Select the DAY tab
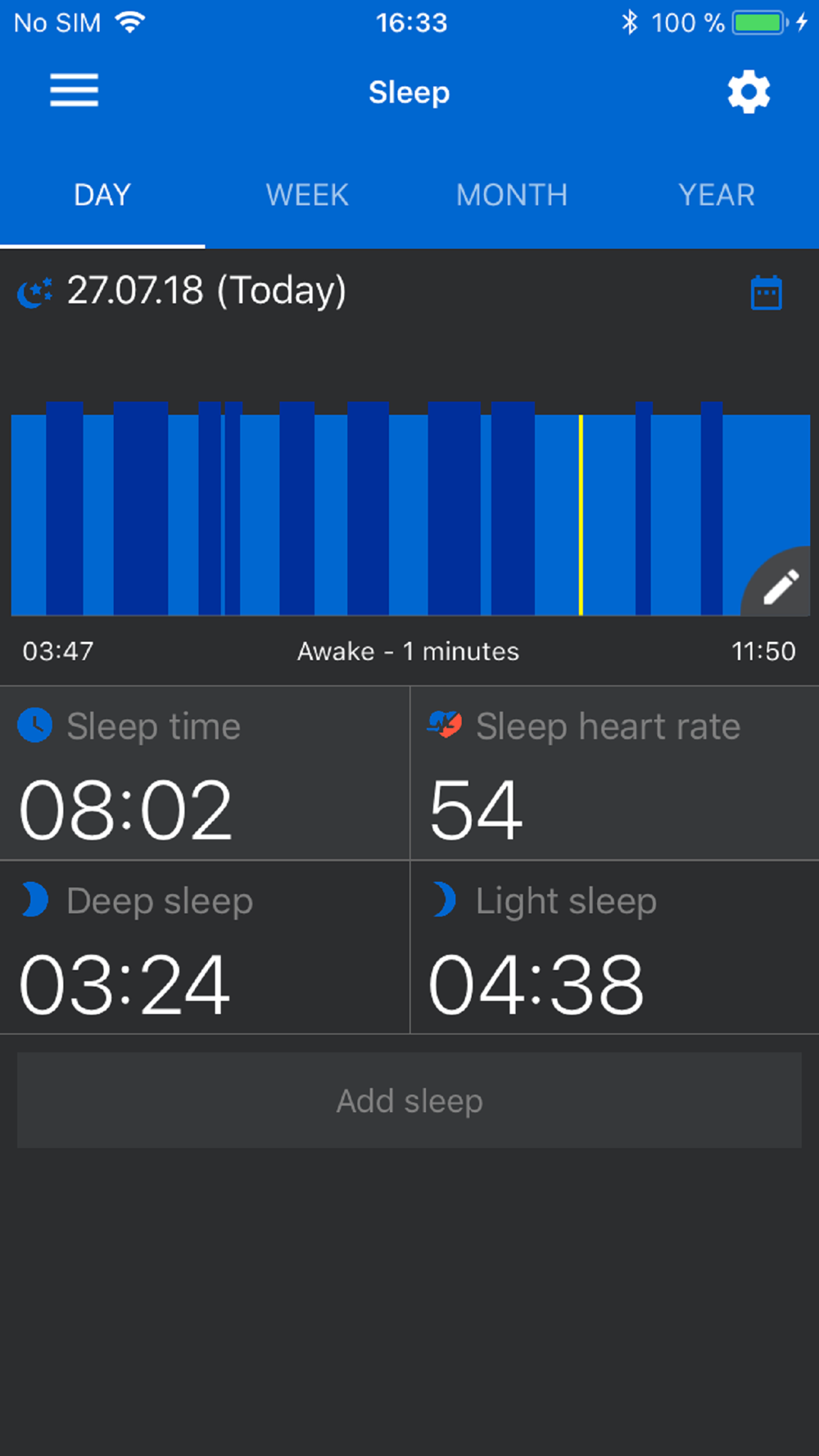 [102, 195]
